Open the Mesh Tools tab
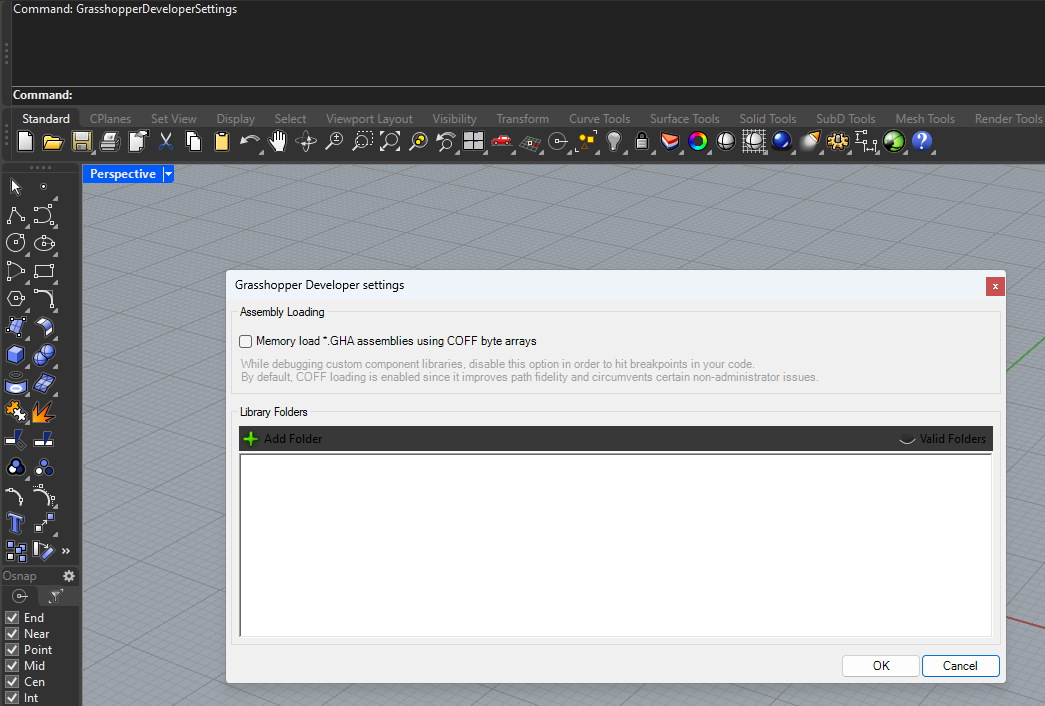Viewport: 1045px width, 706px height. (924, 119)
